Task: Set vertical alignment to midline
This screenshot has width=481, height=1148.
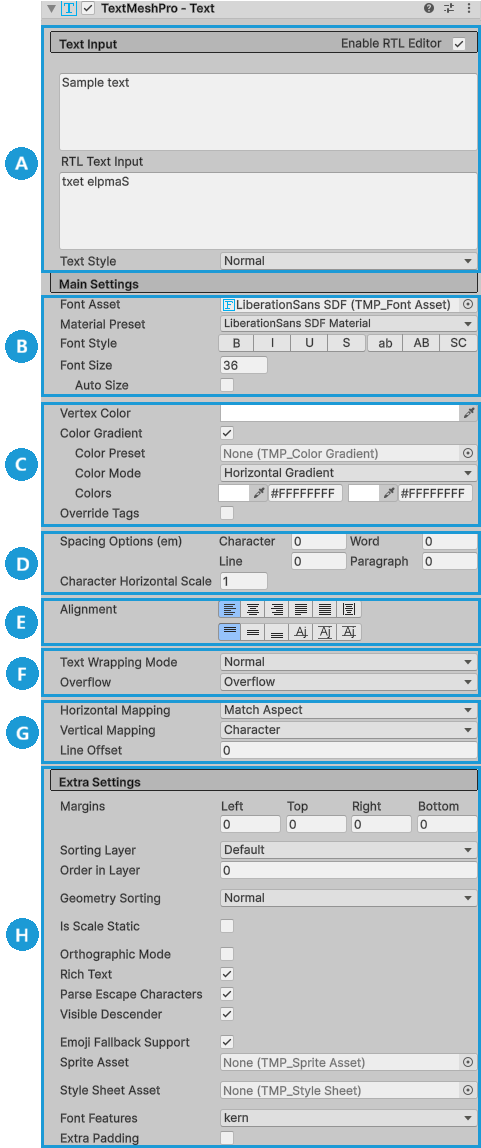Action: [324, 632]
